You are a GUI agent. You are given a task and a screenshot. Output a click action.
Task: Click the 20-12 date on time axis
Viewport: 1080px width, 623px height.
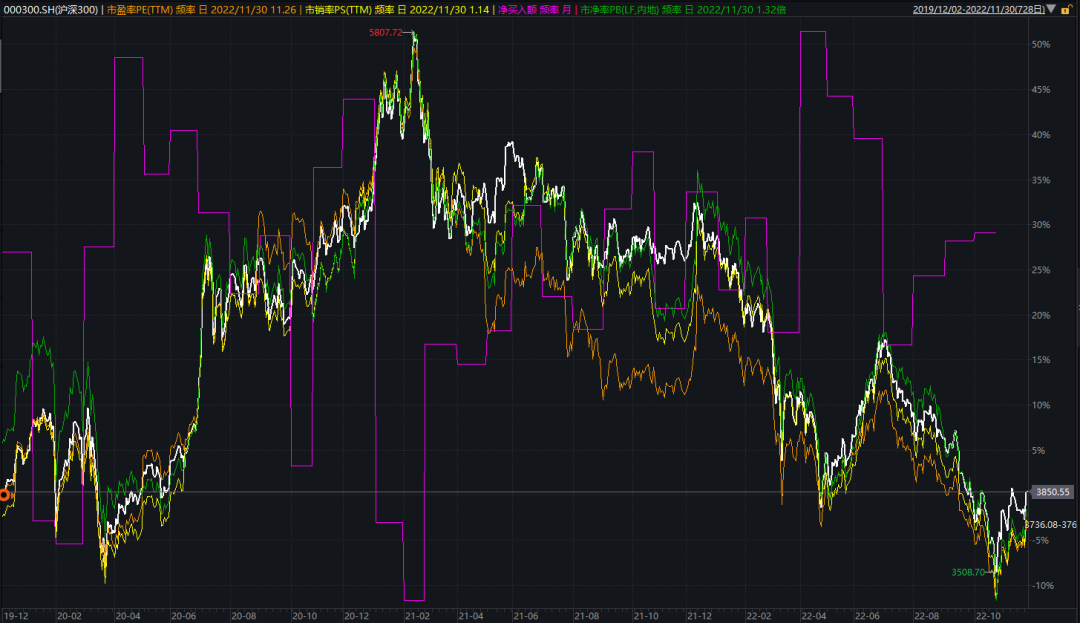[357, 616]
